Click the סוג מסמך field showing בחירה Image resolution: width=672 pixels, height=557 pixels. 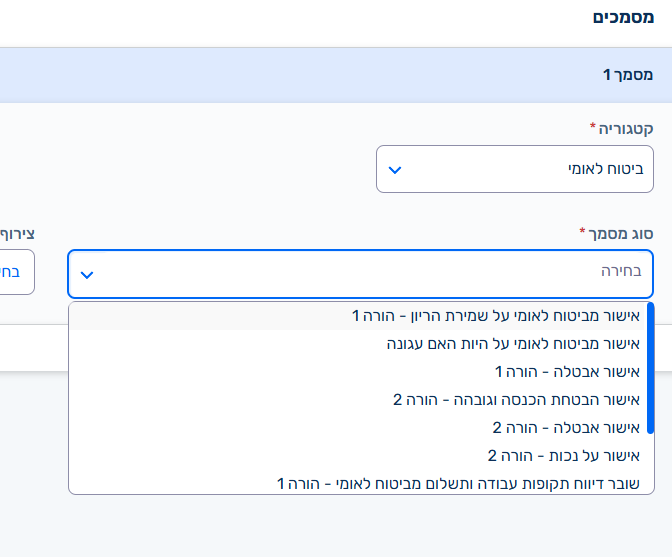[360, 274]
